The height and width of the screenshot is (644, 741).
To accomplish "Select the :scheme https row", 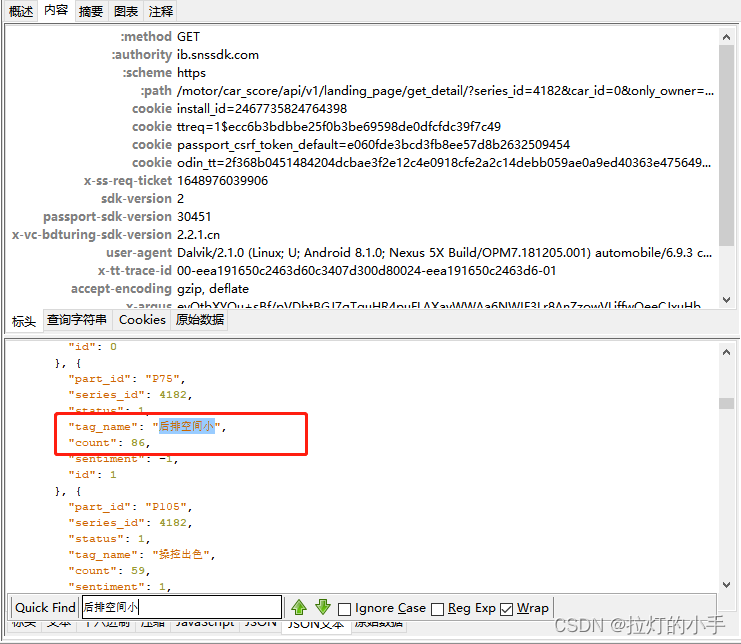I will pos(362,72).
